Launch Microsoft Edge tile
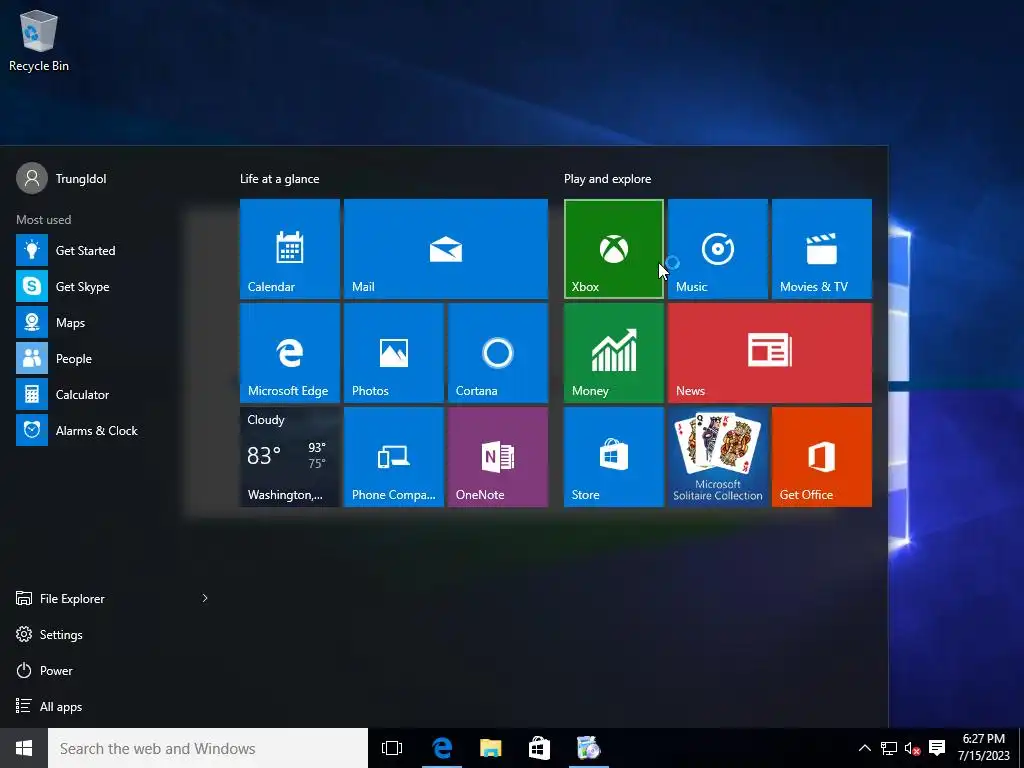Viewport: 1024px width, 768px height. coord(290,353)
